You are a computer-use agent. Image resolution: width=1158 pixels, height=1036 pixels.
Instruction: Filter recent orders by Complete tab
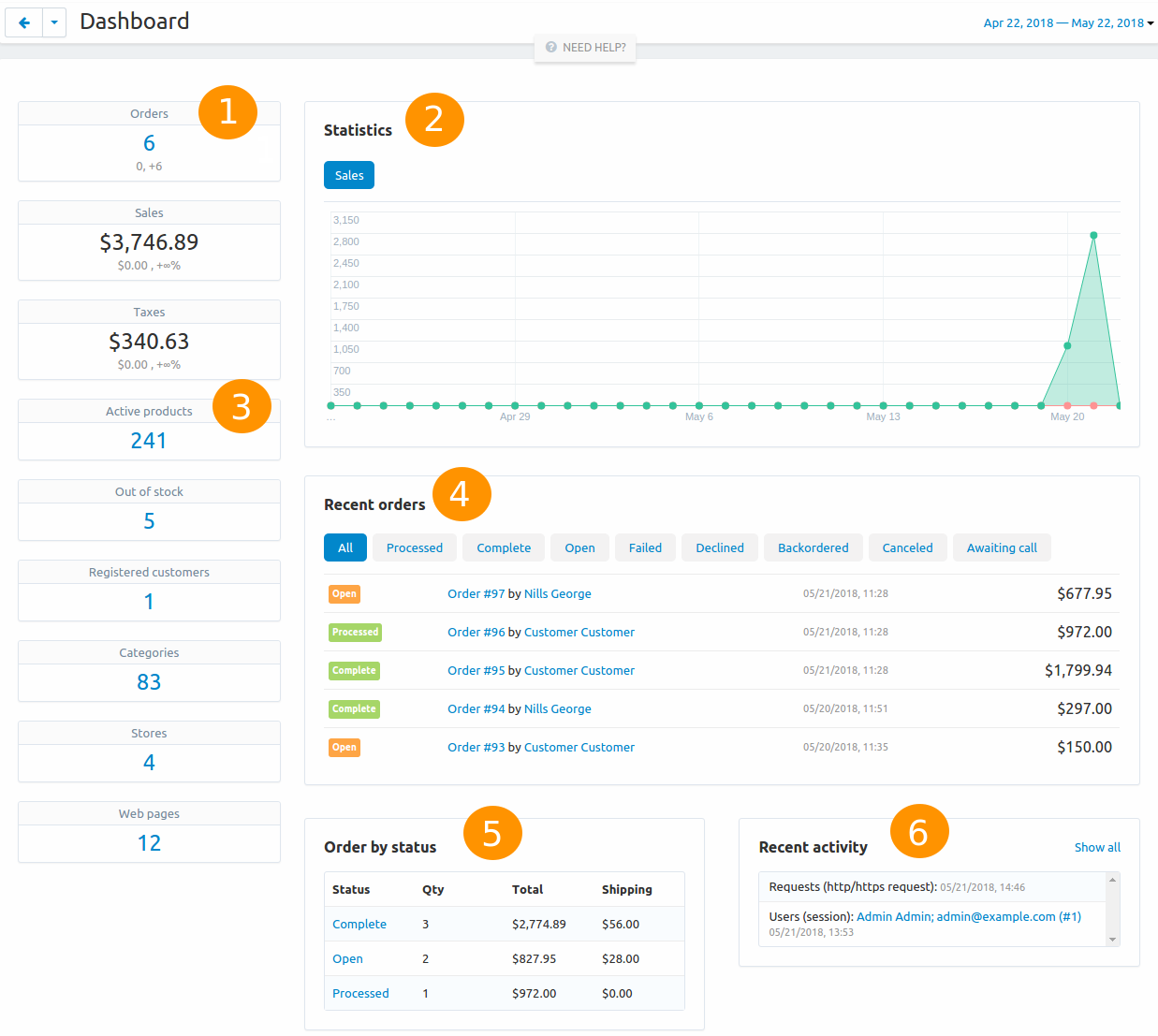pos(504,547)
